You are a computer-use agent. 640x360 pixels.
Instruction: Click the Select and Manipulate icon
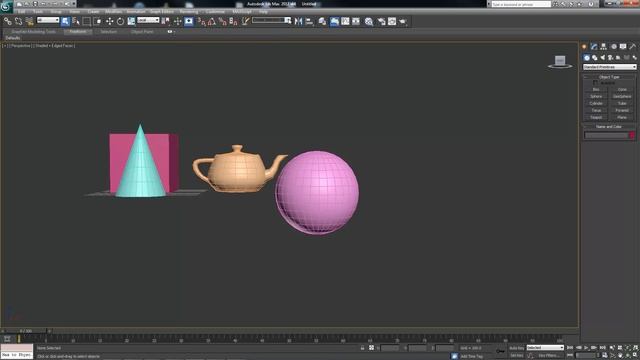pos(177,21)
